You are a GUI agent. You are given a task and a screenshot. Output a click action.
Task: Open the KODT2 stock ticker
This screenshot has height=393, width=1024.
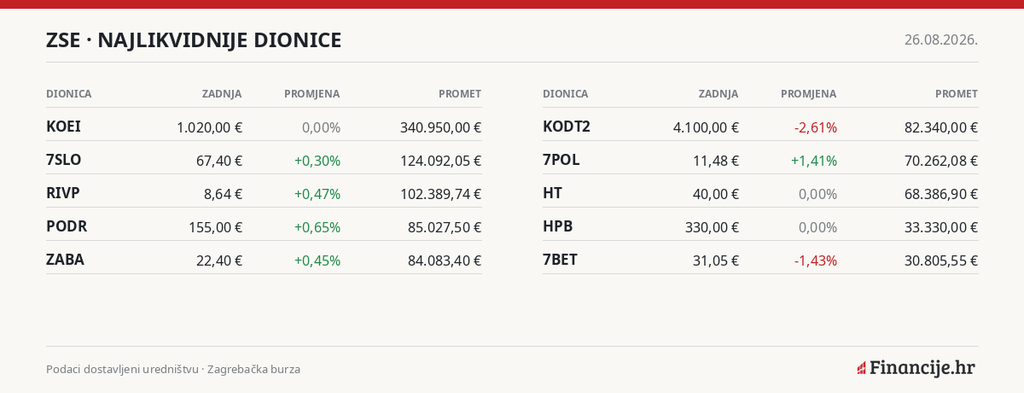(566, 126)
